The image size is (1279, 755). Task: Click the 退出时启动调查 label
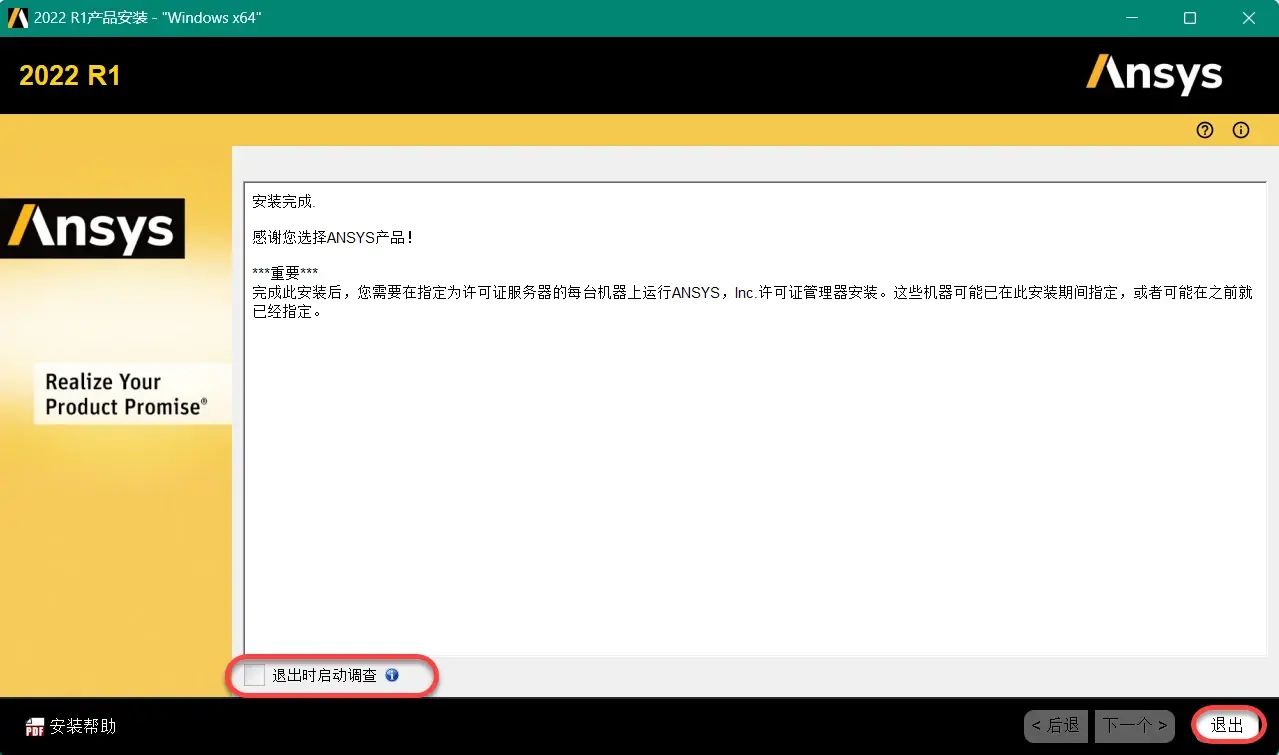point(325,675)
